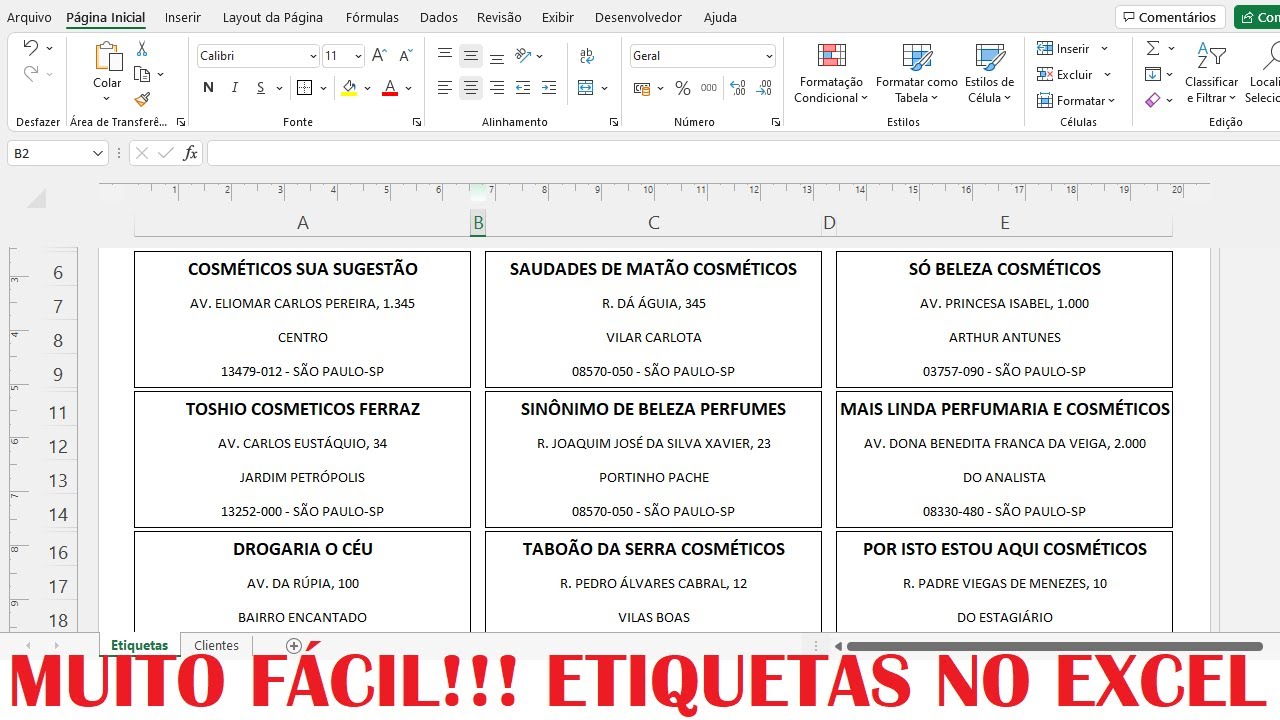This screenshot has width=1280, height=720.
Task: Click the Fill down arrow icon
Action: (x=1153, y=74)
